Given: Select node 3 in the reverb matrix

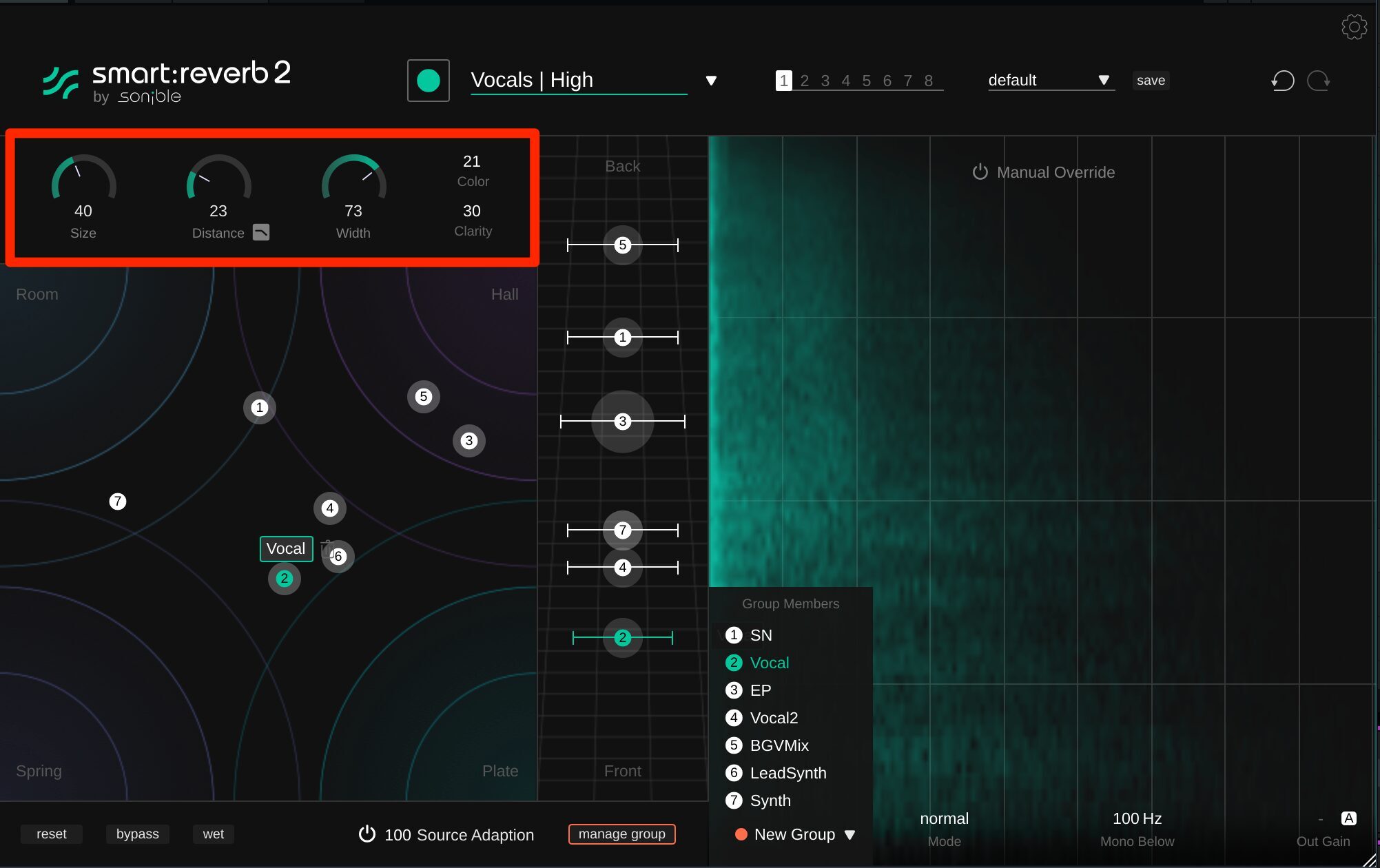Looking at the screenshot, I should click(469, 441).
